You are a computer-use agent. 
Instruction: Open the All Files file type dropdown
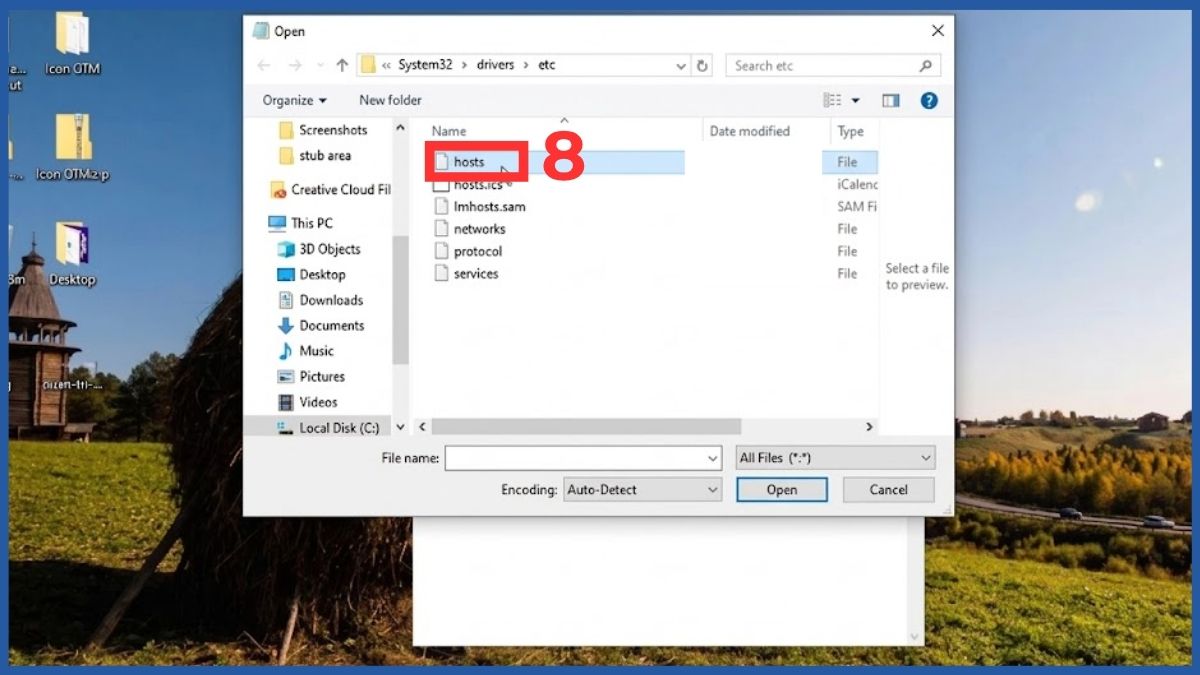(835, 457)
